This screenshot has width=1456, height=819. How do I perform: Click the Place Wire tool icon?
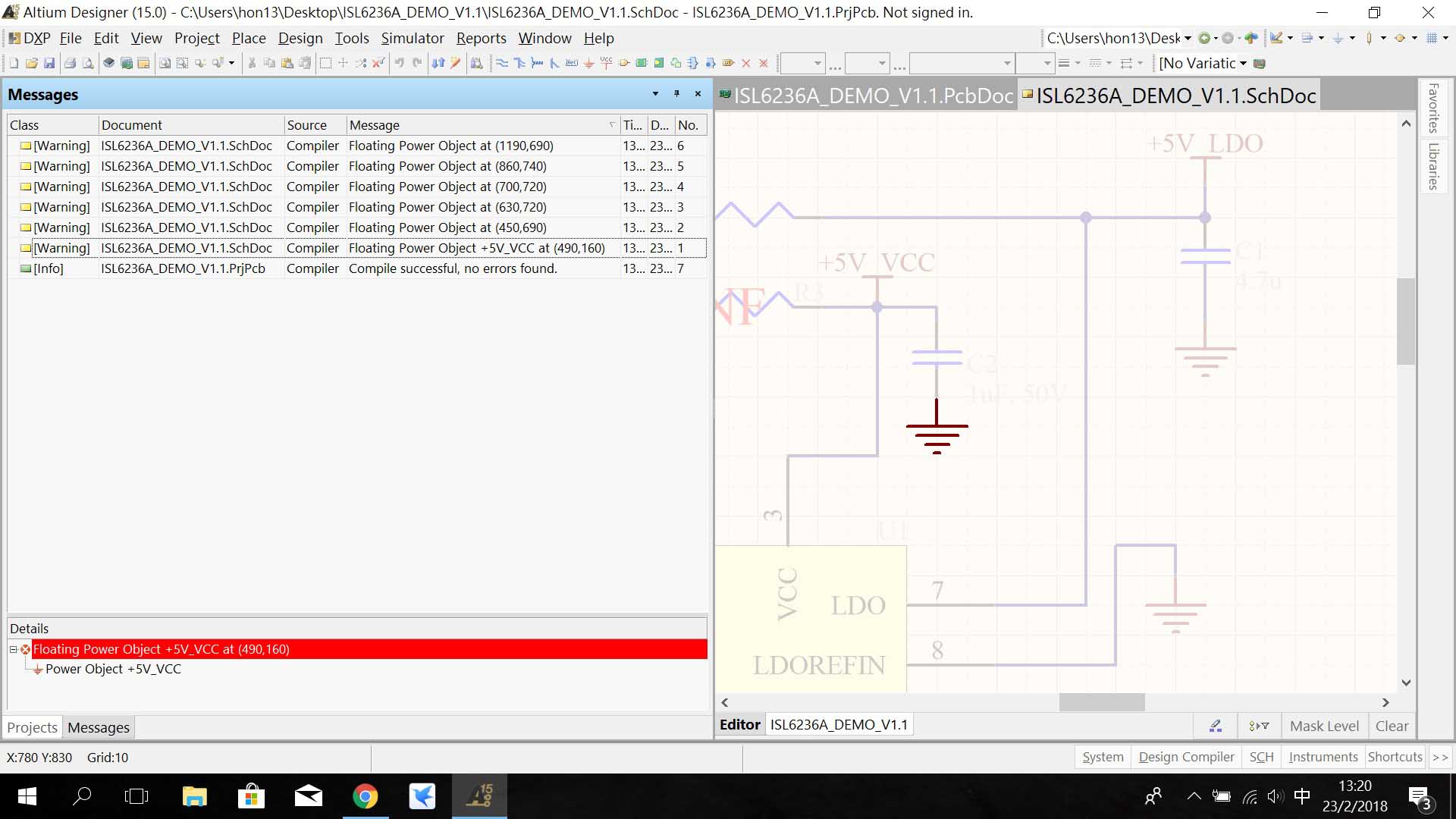coord(502,64)
